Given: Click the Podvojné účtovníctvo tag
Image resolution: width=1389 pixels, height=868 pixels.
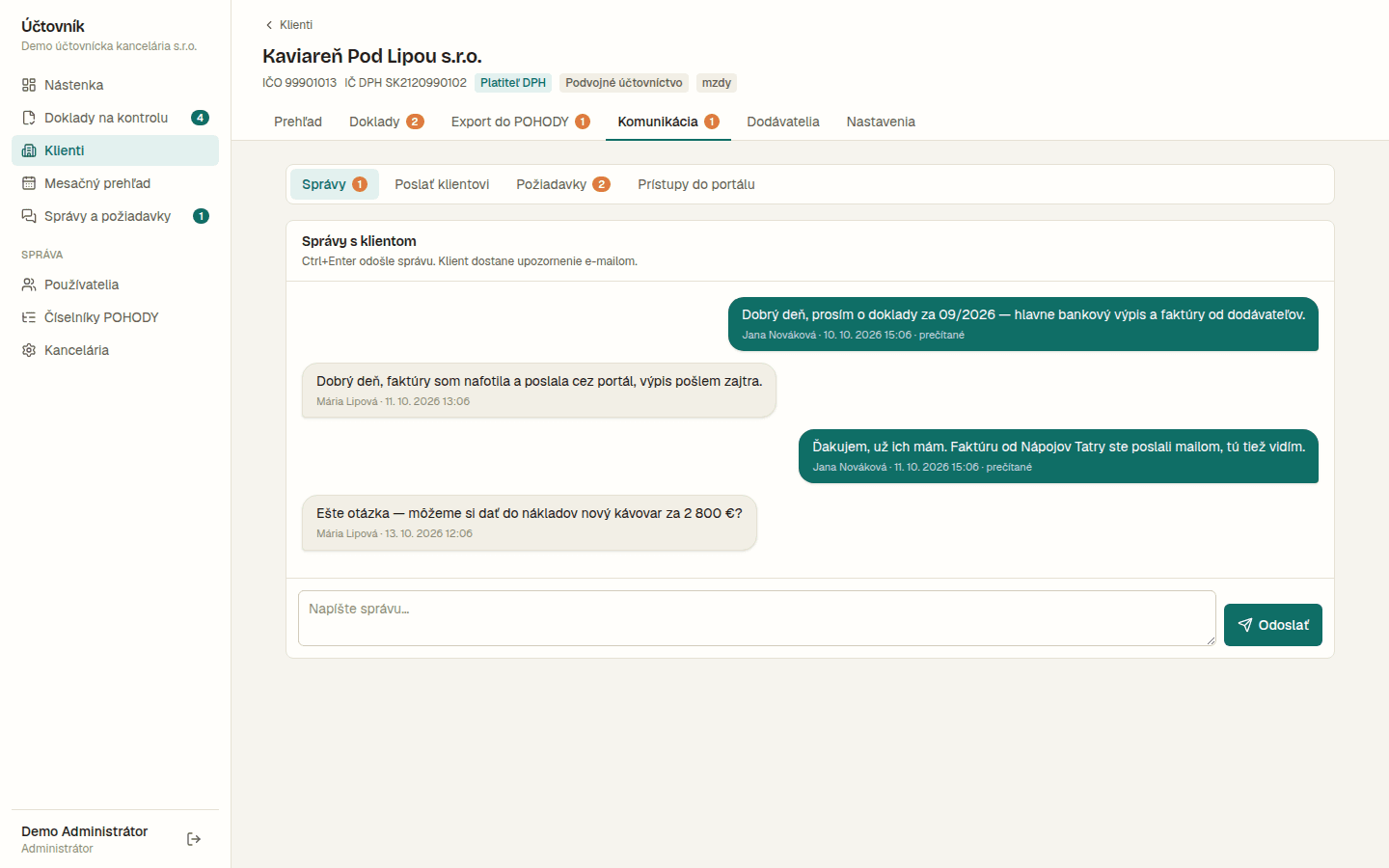Looking at the screenshot, I should [624, 83].
